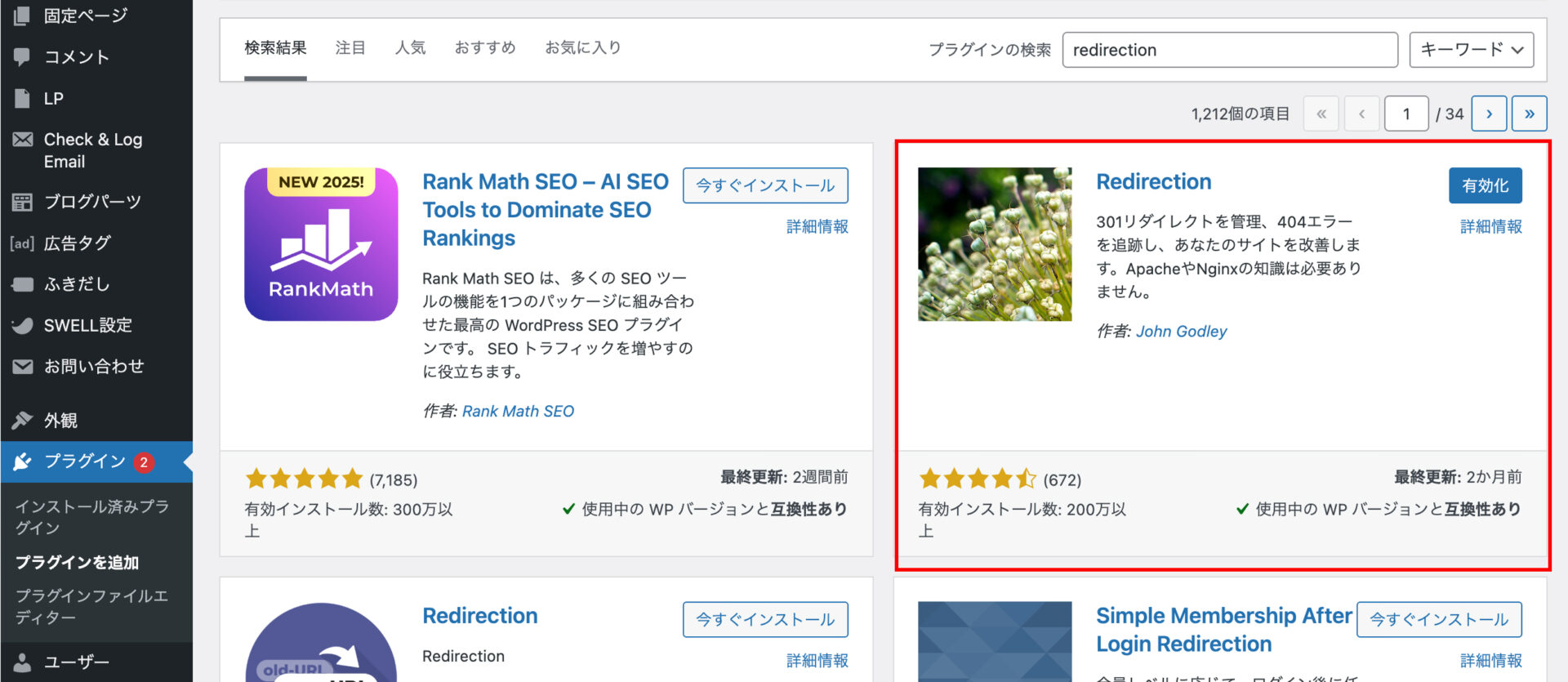
Task: Open the キーワード search type dropdown
Action: (x=1472, y=50)
